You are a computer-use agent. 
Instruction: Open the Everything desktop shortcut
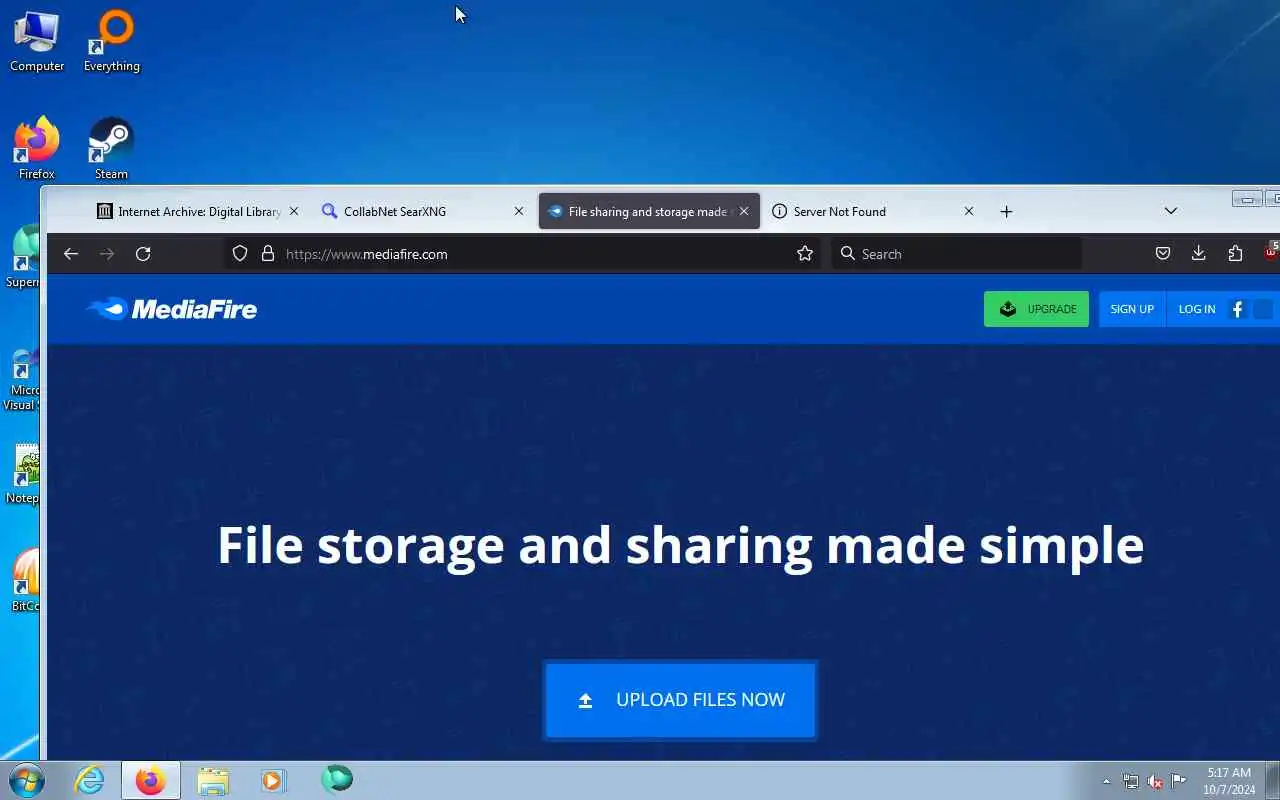point(112,42)
